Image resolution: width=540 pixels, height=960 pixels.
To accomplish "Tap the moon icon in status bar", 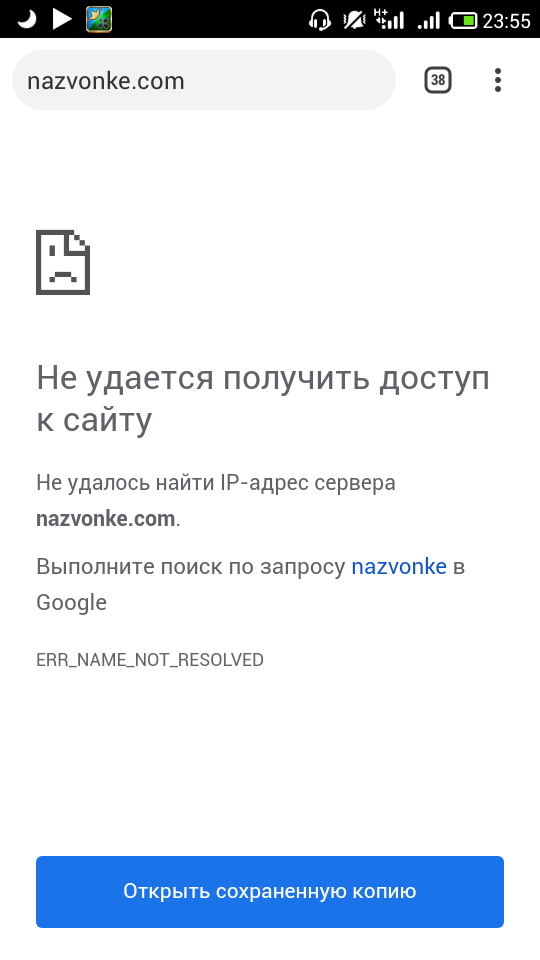I will [26, 20].
